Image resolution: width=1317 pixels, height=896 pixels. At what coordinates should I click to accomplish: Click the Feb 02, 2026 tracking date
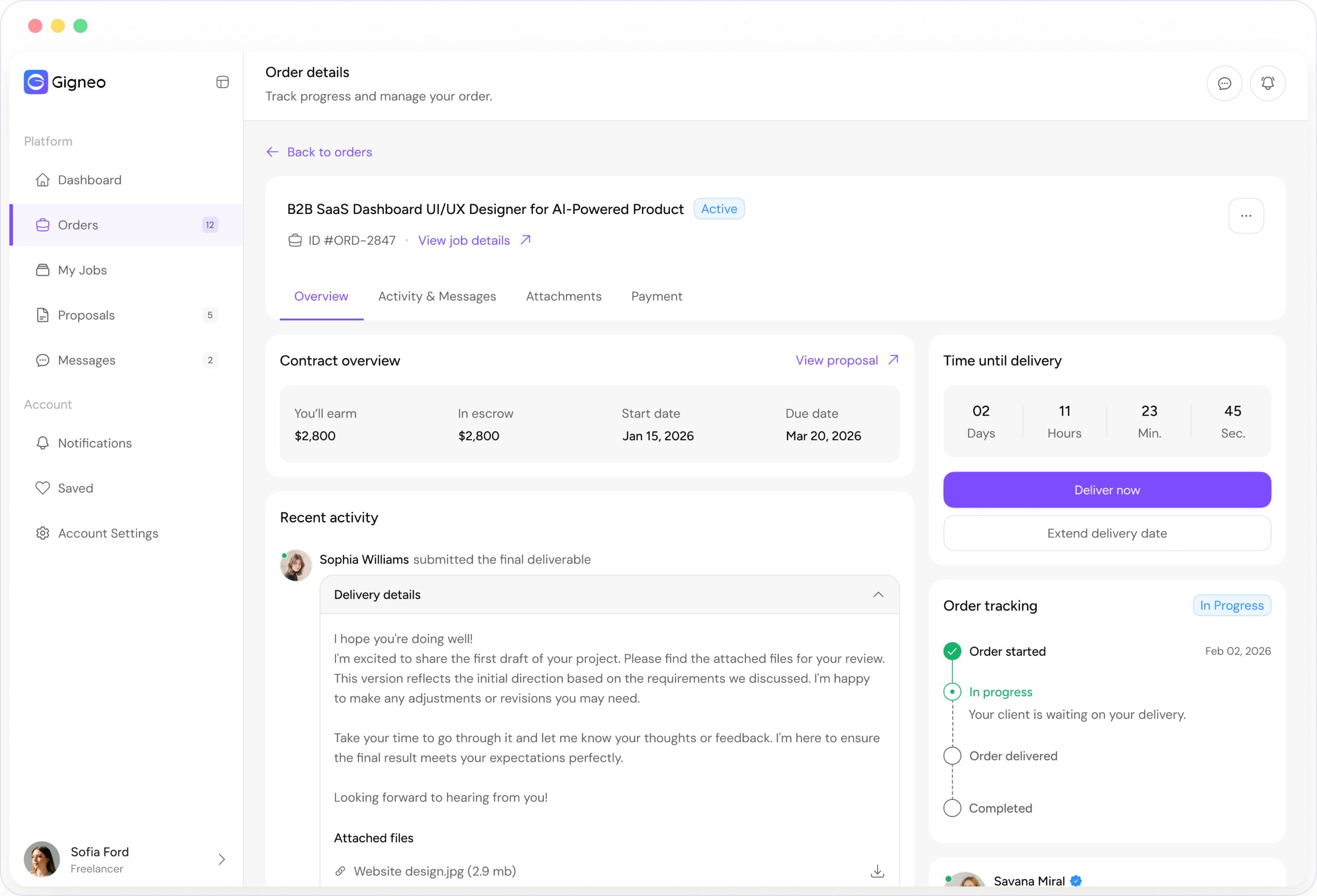click(x=1238, y=651)
